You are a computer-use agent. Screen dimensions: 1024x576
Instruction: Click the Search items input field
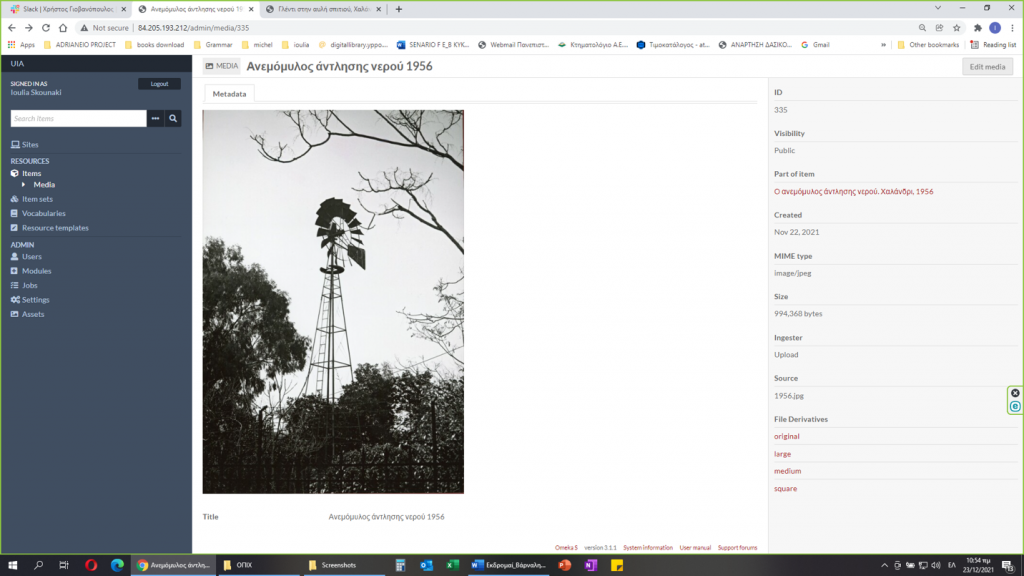pos(78,118)
